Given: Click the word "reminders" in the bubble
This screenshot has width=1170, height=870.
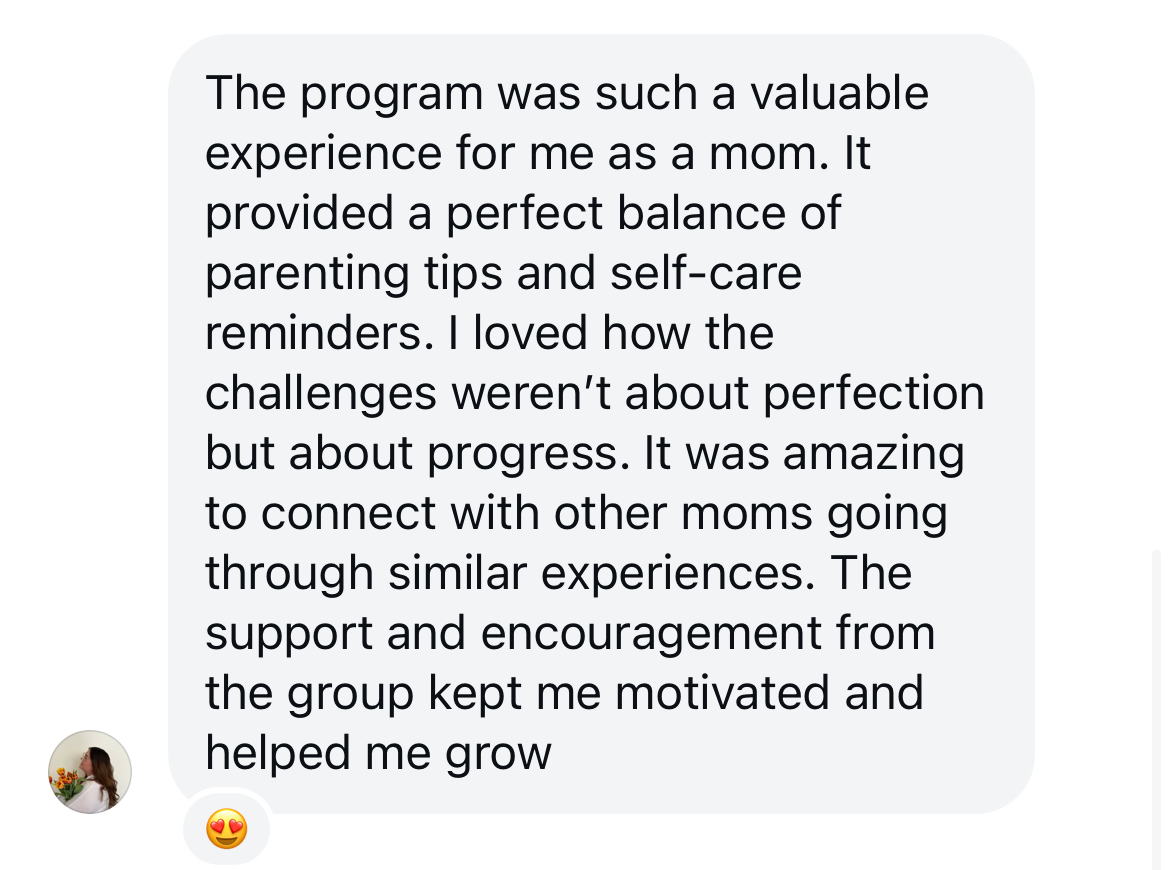Looking at the screenshot, I should [x=312, y=333].
